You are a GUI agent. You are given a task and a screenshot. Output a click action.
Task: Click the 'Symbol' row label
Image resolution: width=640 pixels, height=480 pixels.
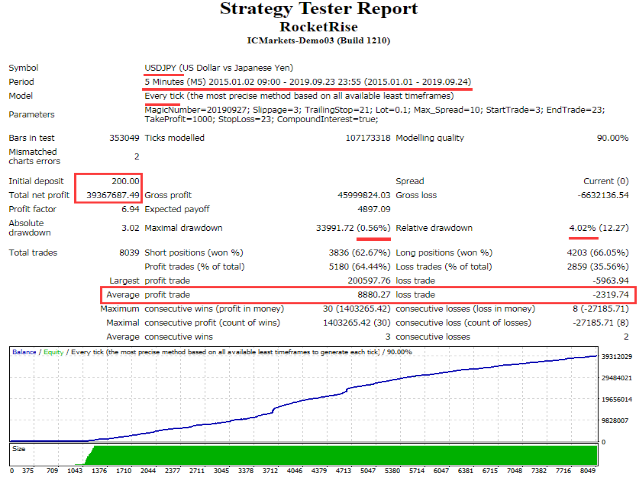[x=23, y=68]
